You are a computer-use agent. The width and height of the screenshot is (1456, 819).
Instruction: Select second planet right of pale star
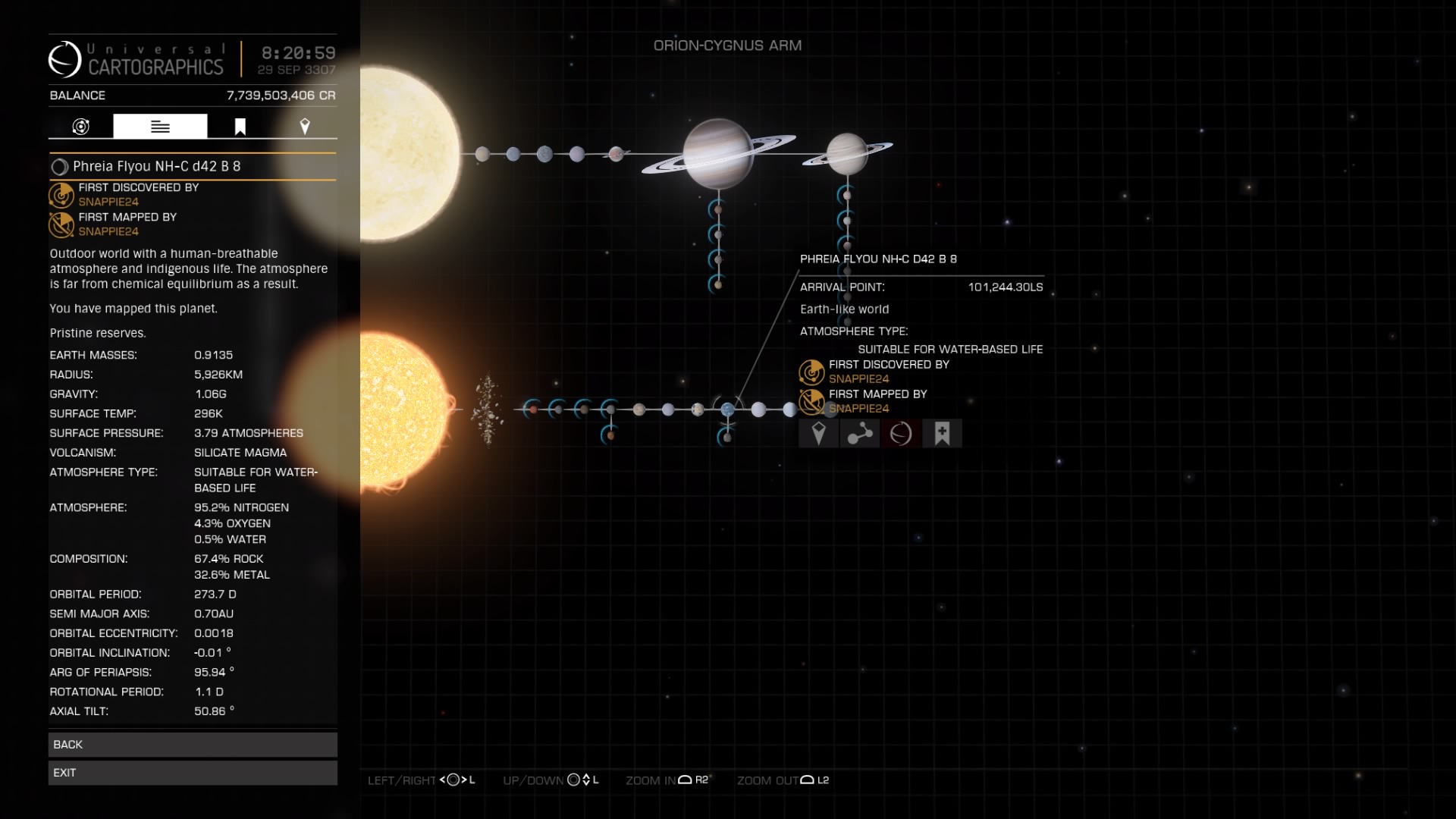coord(513,154)
